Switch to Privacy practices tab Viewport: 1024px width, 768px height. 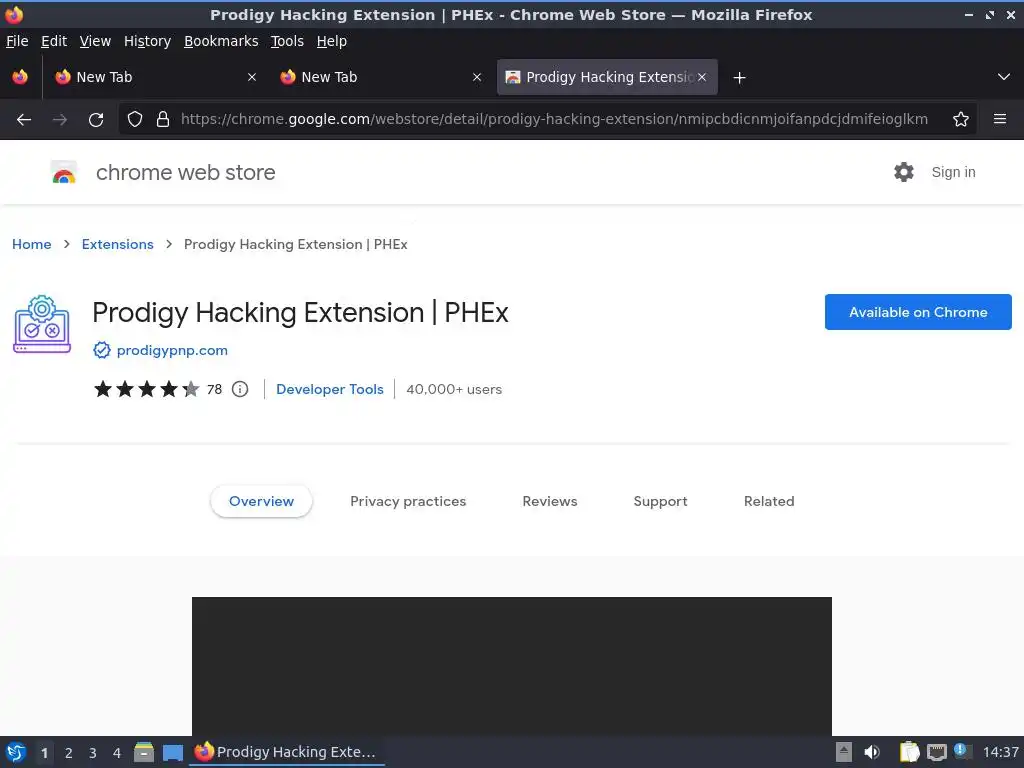(408, 501)
